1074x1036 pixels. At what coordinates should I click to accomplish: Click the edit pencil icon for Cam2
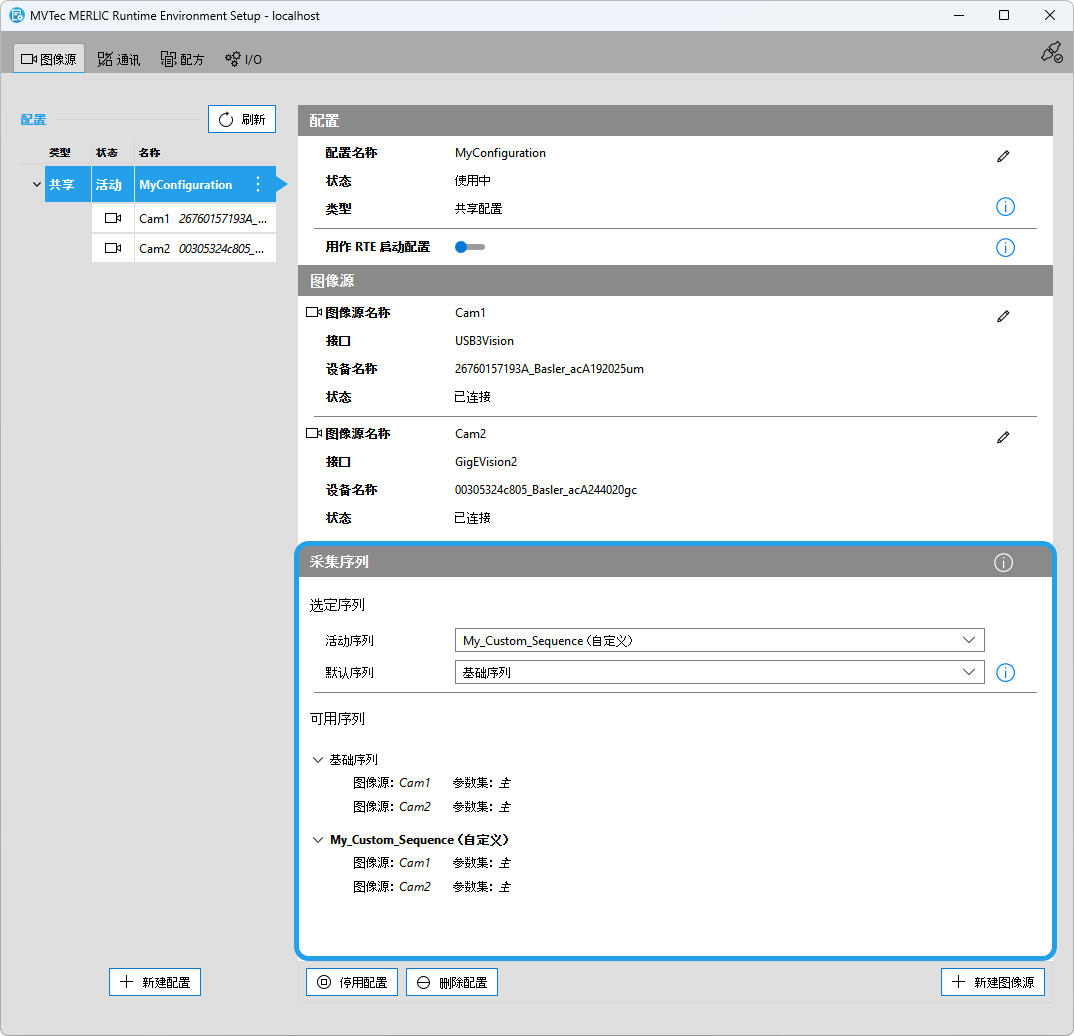click(1003, 437)
